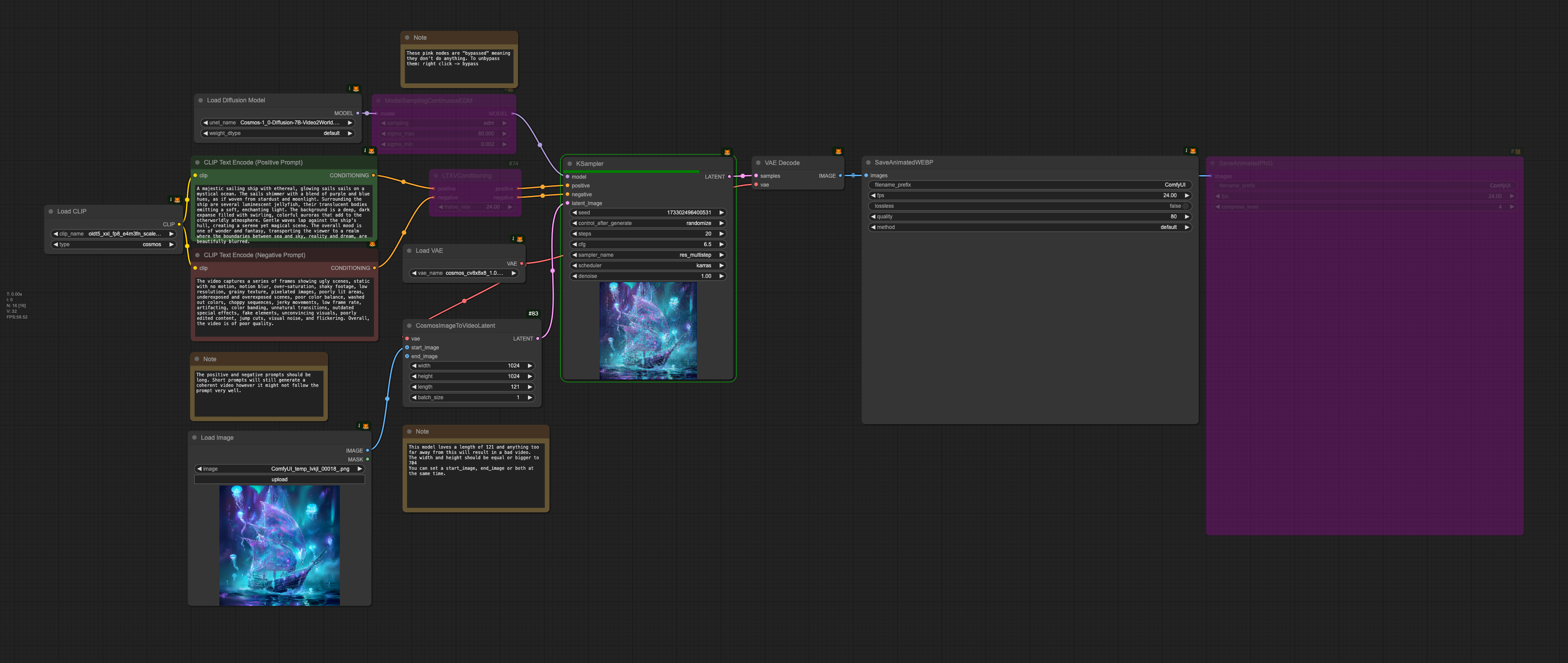Decrease the cfg value with its left arrow

[575, 244]
